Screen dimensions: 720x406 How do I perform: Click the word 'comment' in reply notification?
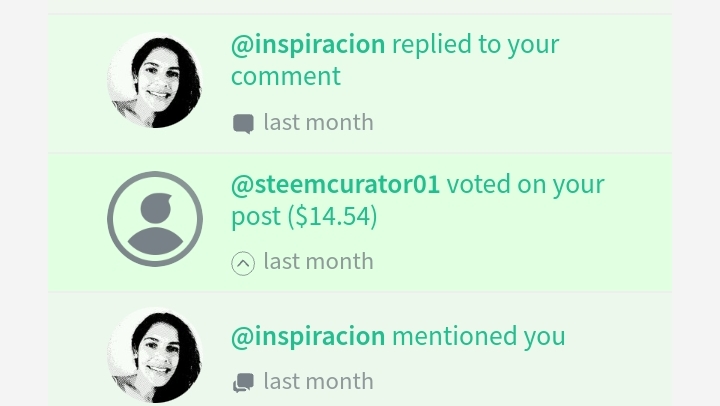click(x=286, y=77)
